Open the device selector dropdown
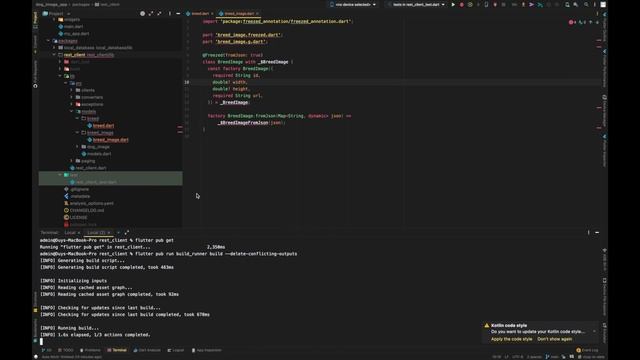The width and height of the screenshot is (640, 360). 353,4
